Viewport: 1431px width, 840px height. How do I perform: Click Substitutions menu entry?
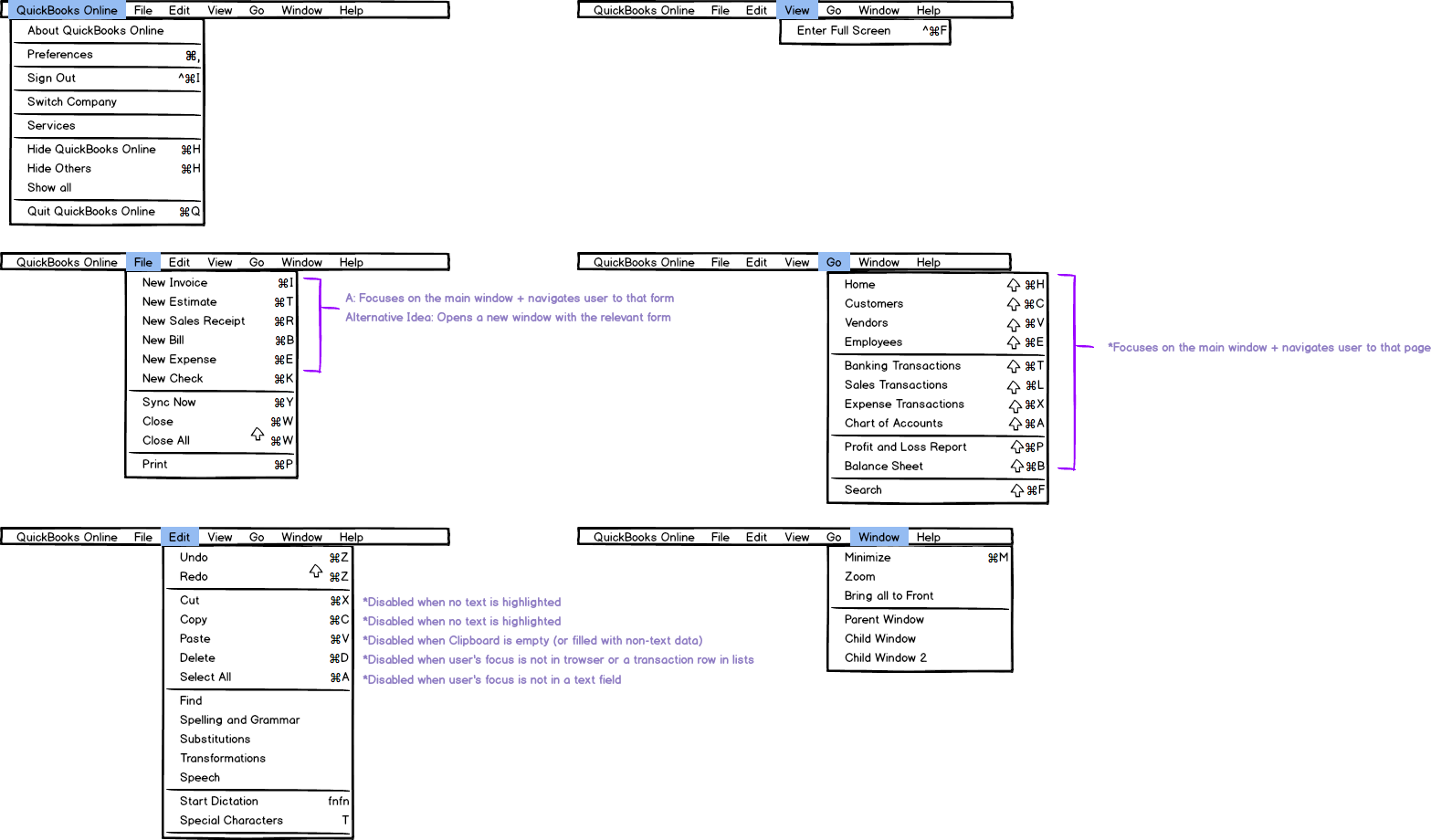coord(258,739)
